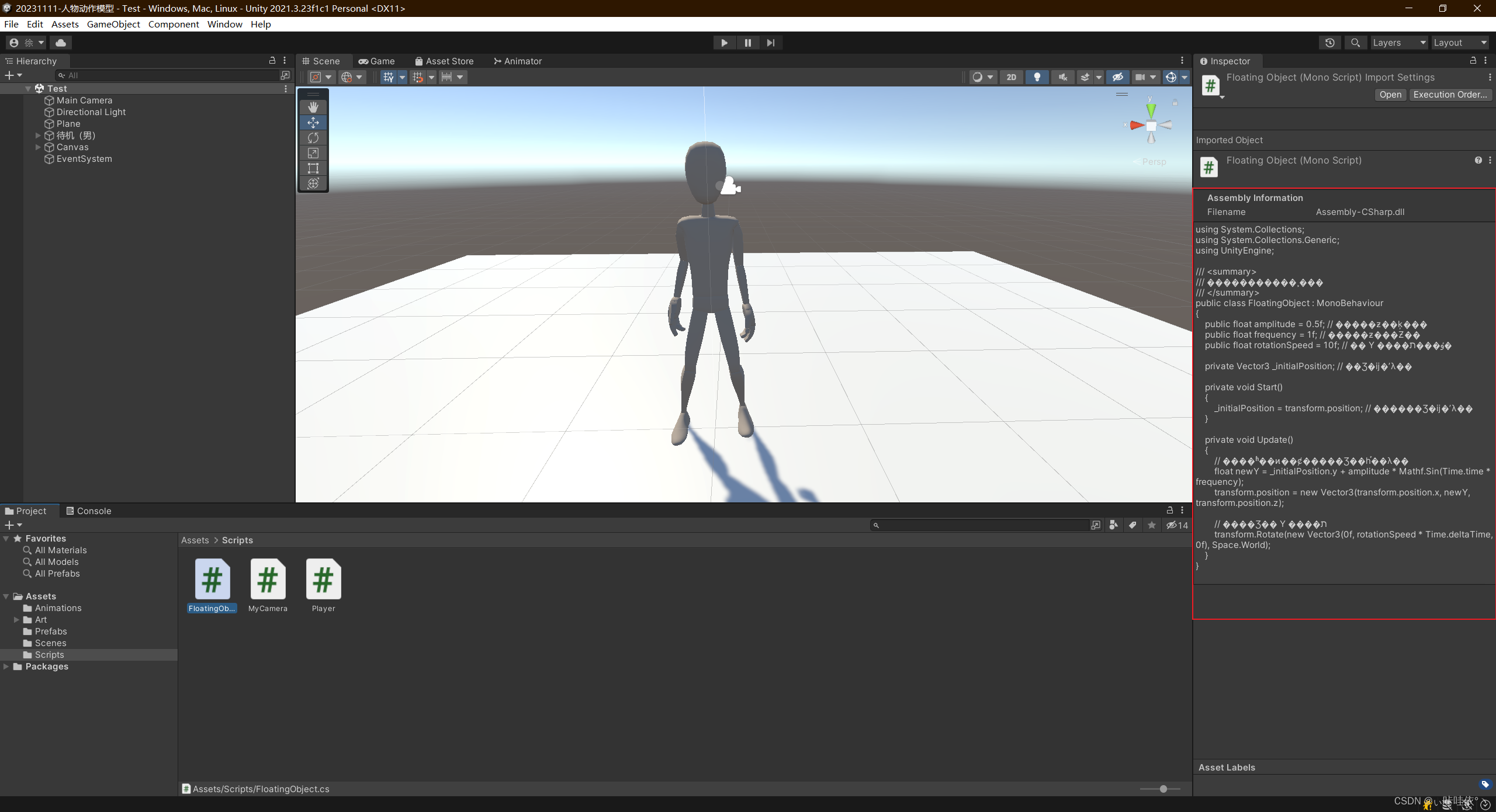Open the cloud services icon
Image resolution: width=1496 pixels, height=812 pixels.
click(61, 43)
